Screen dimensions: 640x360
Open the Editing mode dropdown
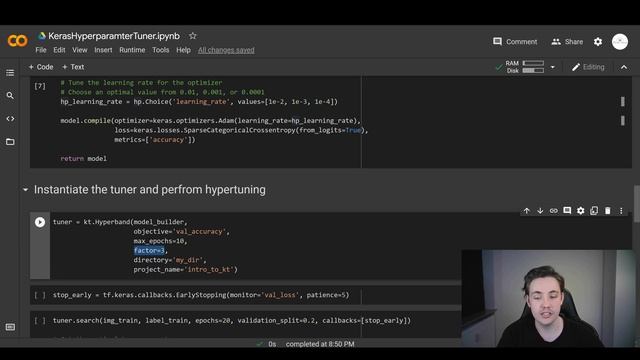pyautogui.click(x=588, y=67)
